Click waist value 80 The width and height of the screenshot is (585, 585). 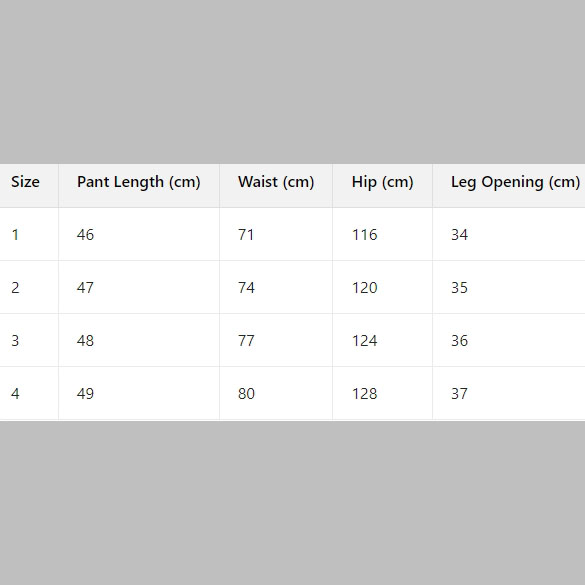pyautogui.click(x=246, y=394)
